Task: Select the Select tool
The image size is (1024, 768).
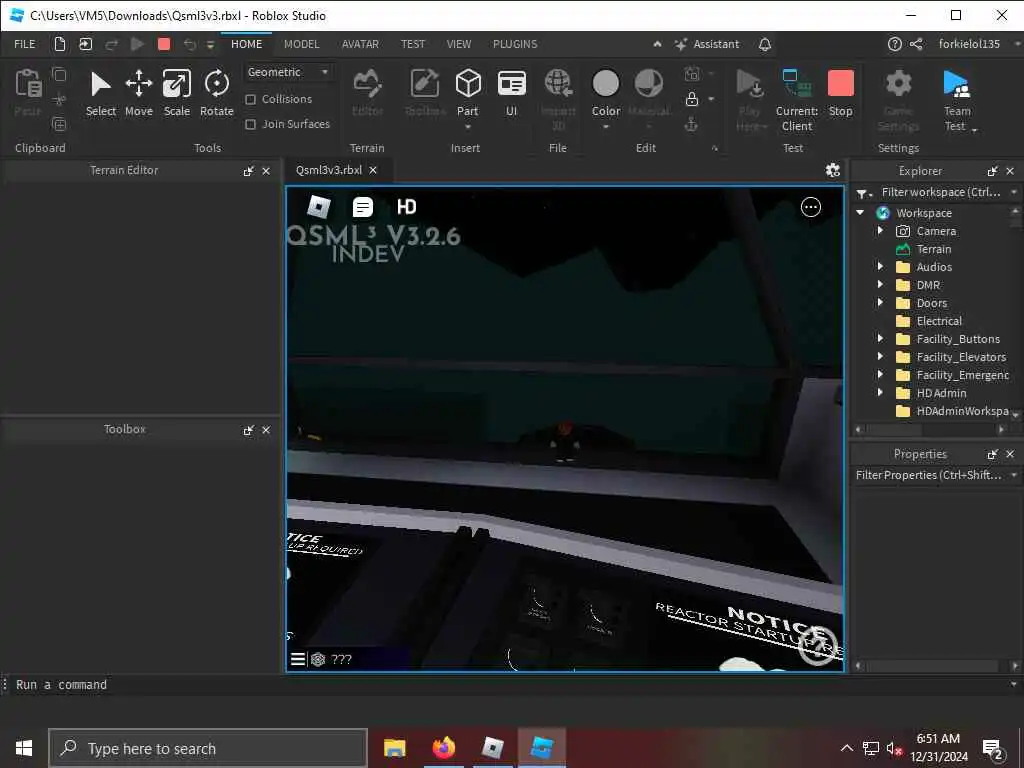Action: tap(101, 93)
